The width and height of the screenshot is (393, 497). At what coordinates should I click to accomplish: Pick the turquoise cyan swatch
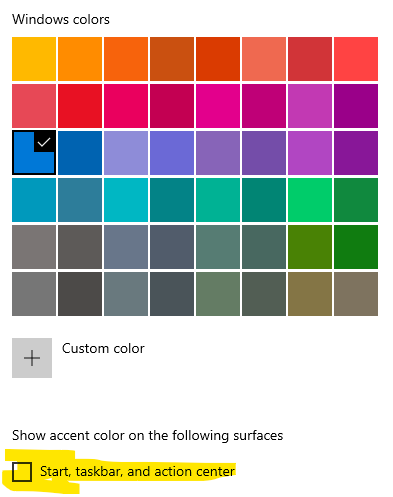(x=126, y=200)
